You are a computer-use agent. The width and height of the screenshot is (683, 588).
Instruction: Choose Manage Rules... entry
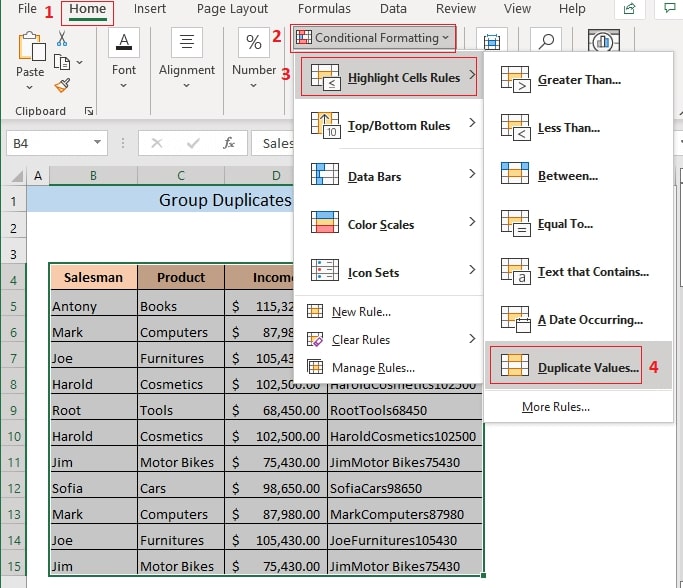(389, 368)
